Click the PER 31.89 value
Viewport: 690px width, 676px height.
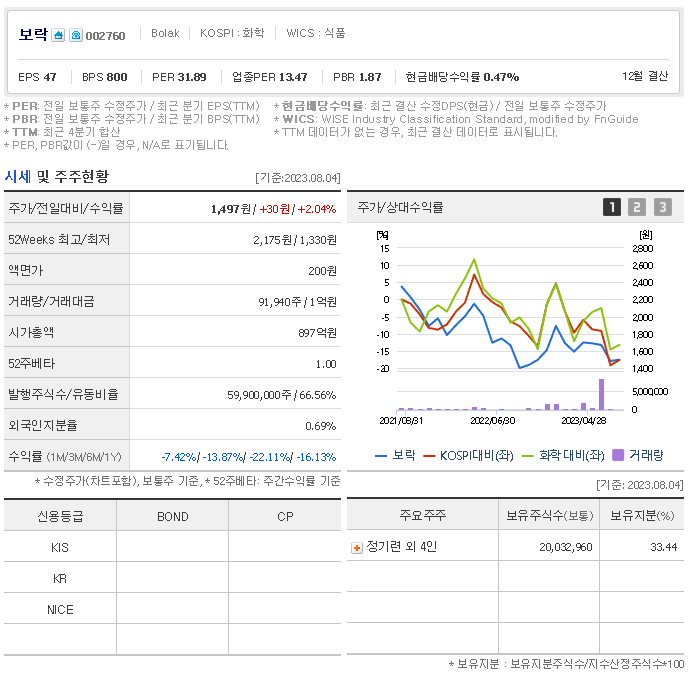179,77
